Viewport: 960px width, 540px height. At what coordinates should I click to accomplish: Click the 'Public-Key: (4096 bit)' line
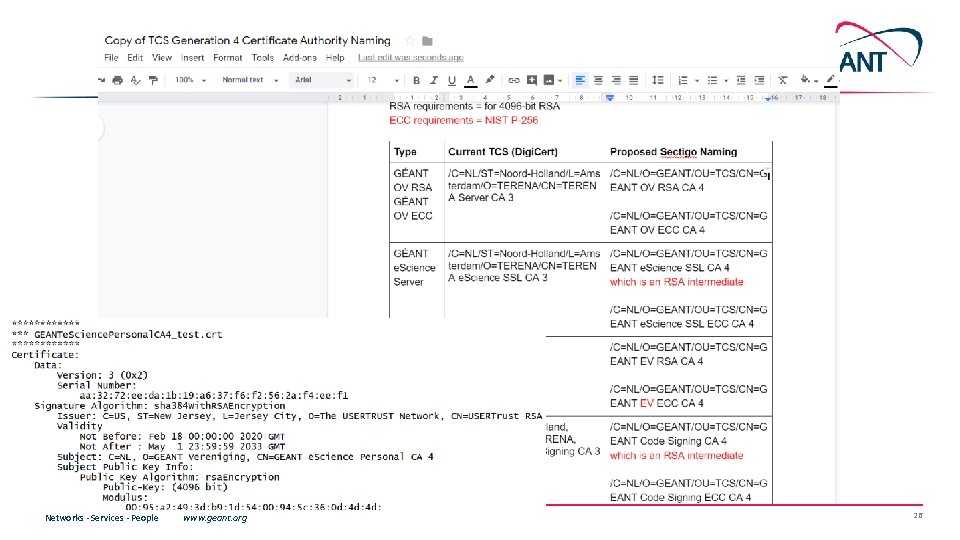tap(165, 487)
